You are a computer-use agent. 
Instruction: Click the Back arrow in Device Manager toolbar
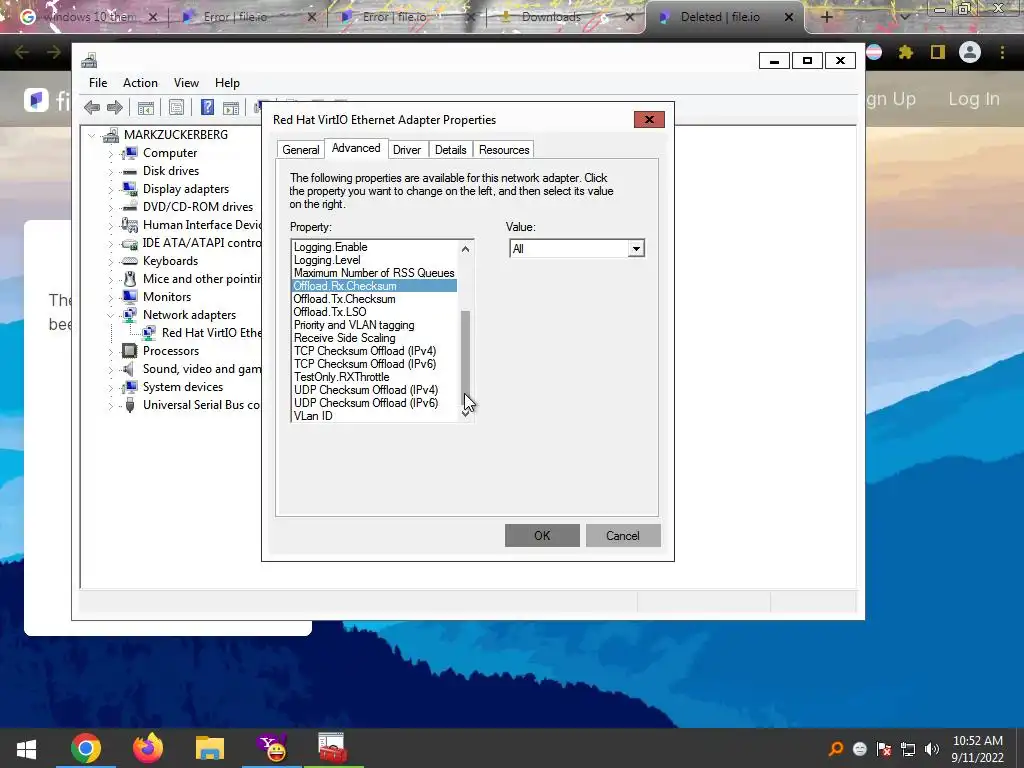click(x=92, y=107)
